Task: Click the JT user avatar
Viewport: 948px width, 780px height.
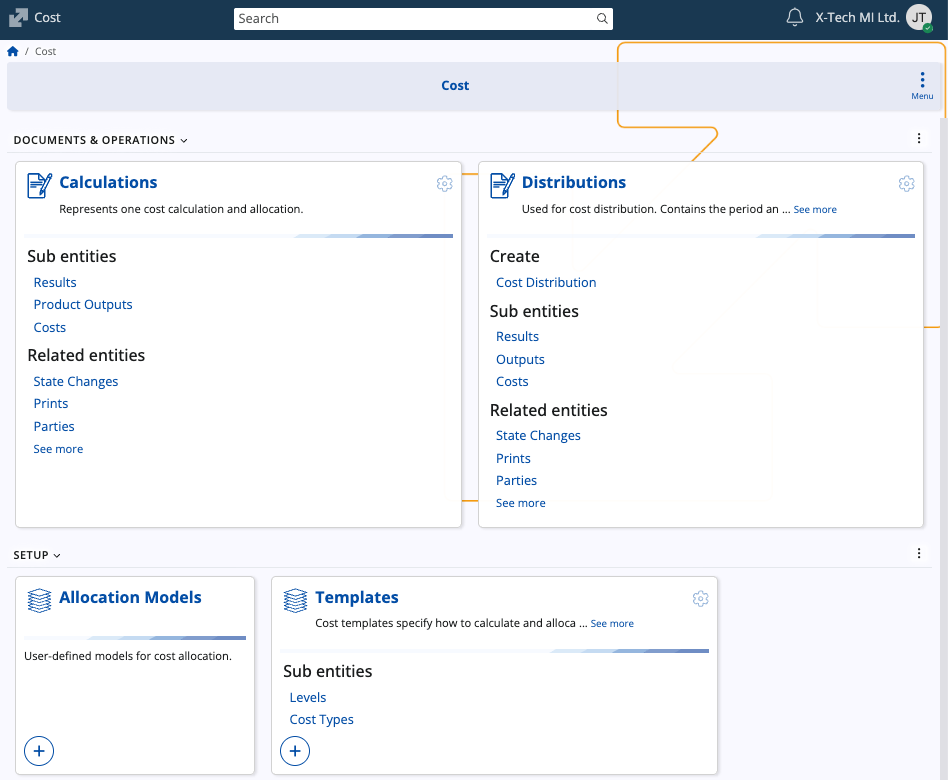Action: [918, 18]
